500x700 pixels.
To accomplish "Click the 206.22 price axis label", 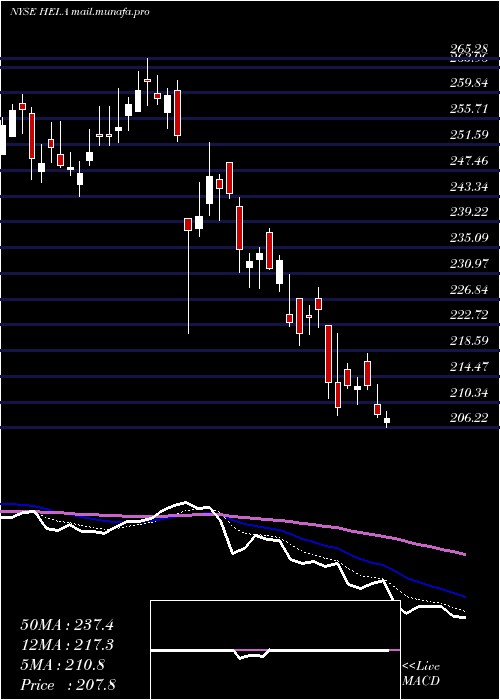I will click(469, 418).
